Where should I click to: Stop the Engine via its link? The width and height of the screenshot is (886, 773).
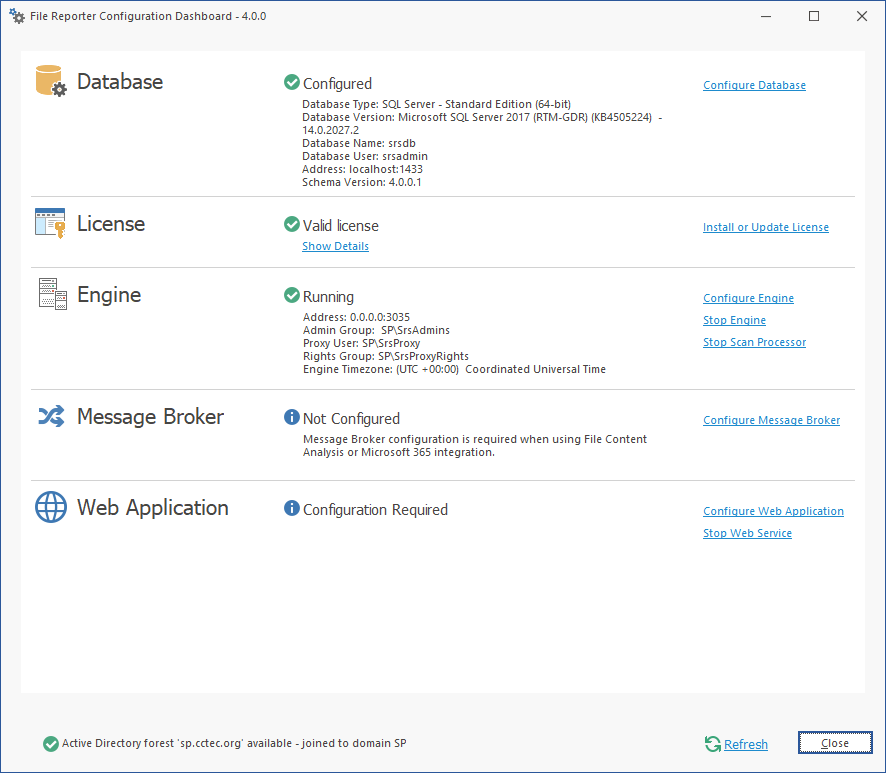click(734, 320)
